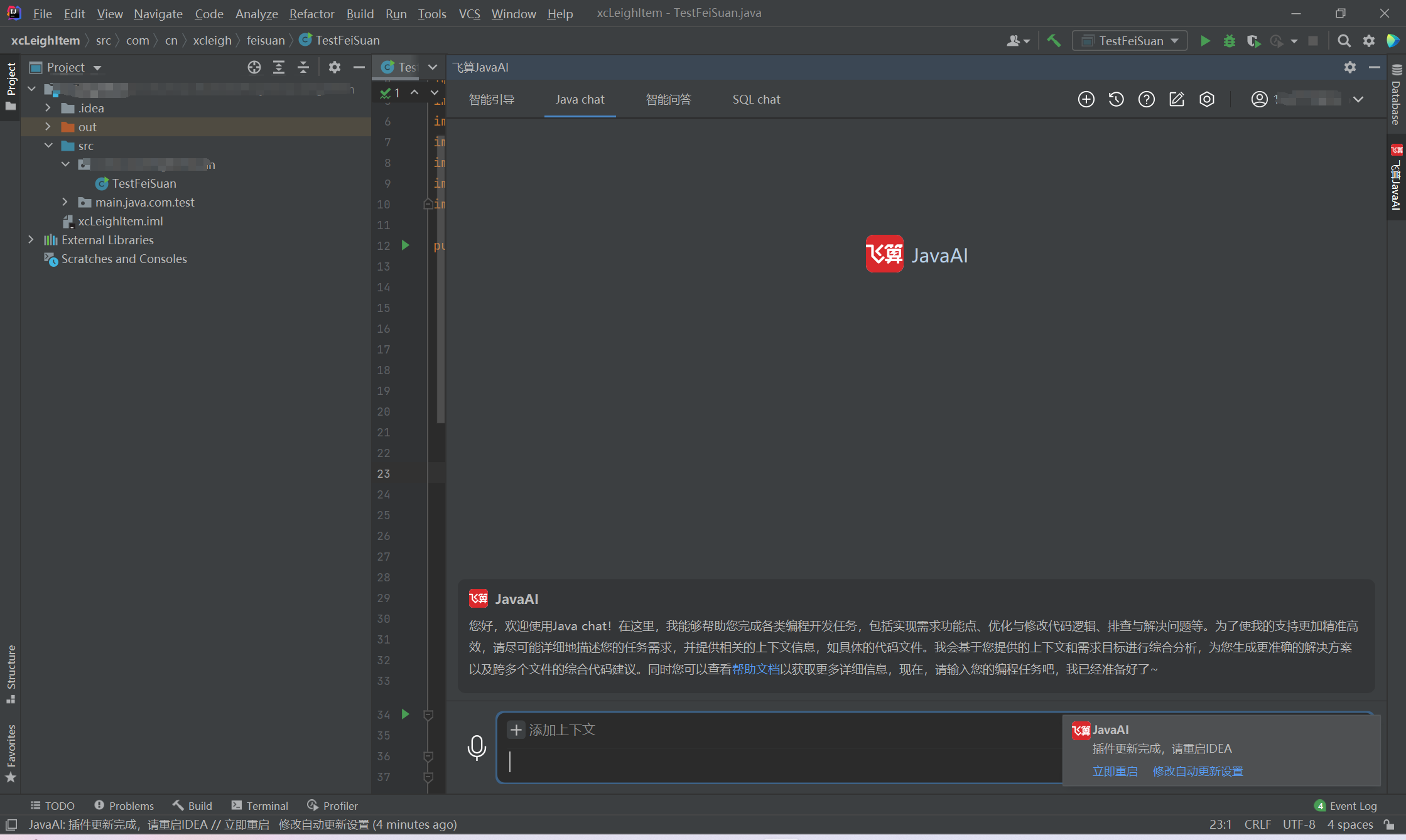Start a new chat with the plus-circle icon
1406x840 pixels.
[x=1086, y=99]
